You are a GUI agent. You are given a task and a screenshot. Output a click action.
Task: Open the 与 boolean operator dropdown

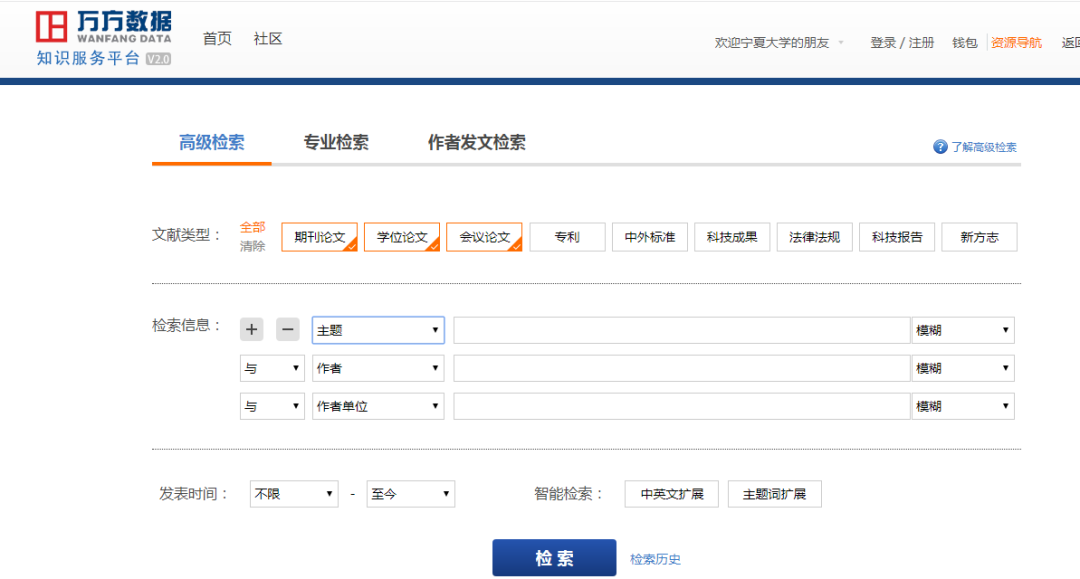[x=271, y=368]
